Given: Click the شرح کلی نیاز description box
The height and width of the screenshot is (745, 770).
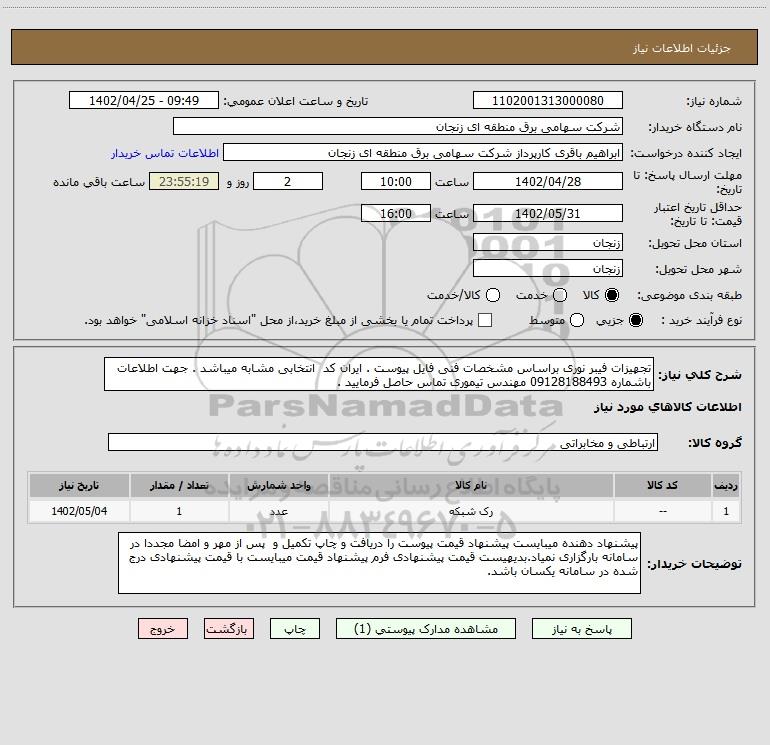Looking at the screenshot, I should click(379, 375).
